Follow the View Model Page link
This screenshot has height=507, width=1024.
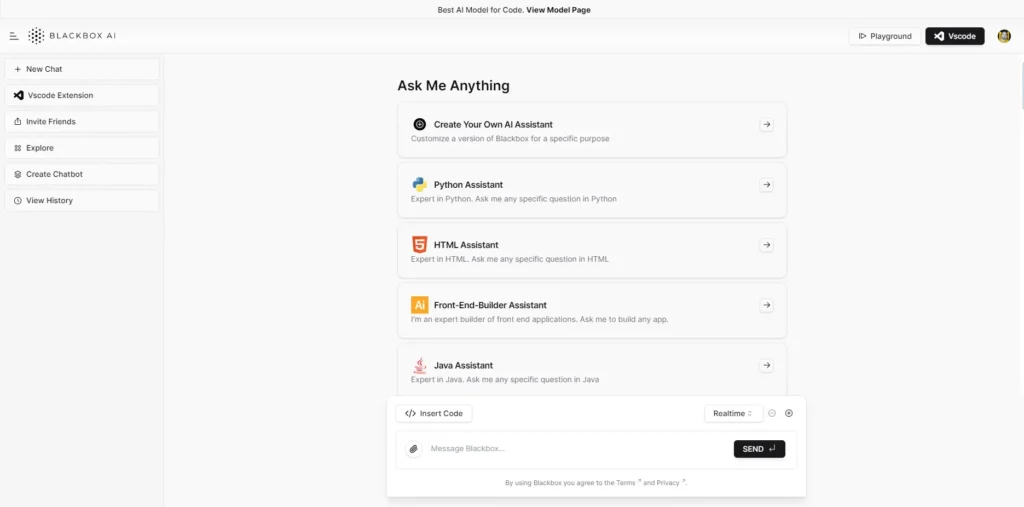point(558,10)
